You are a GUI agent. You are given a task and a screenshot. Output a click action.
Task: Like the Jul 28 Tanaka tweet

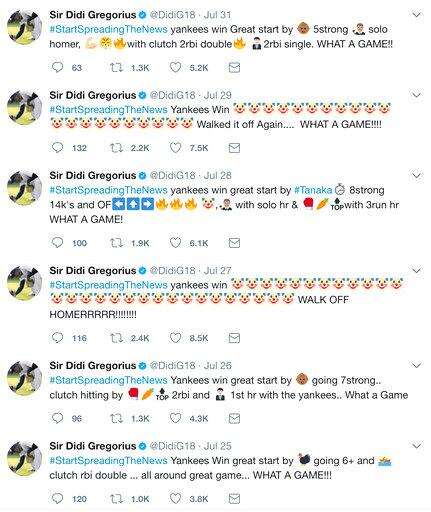[x=175, y=243]
